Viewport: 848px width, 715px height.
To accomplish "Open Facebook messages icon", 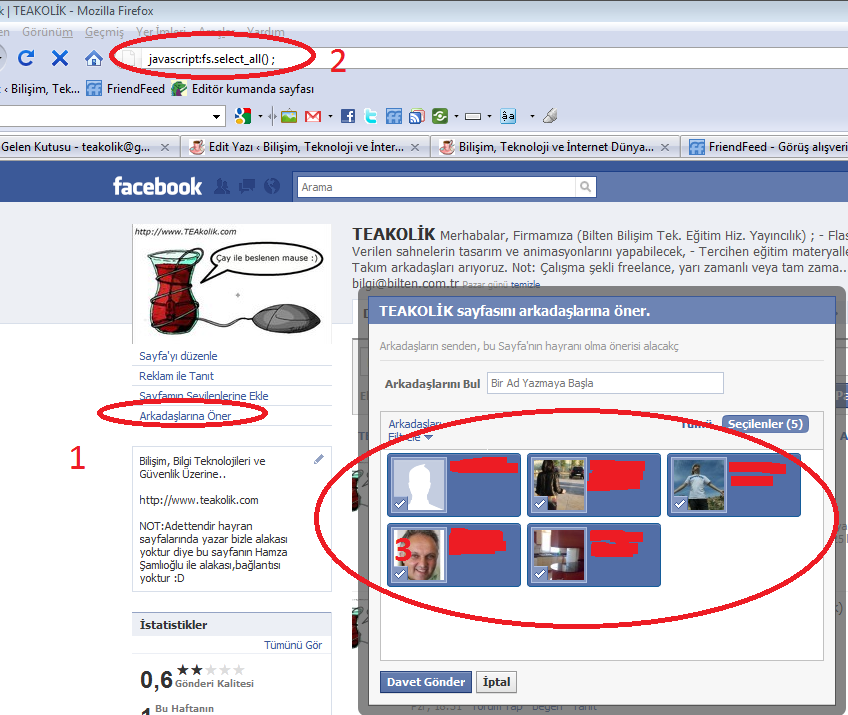I will (x=247, y=187).
